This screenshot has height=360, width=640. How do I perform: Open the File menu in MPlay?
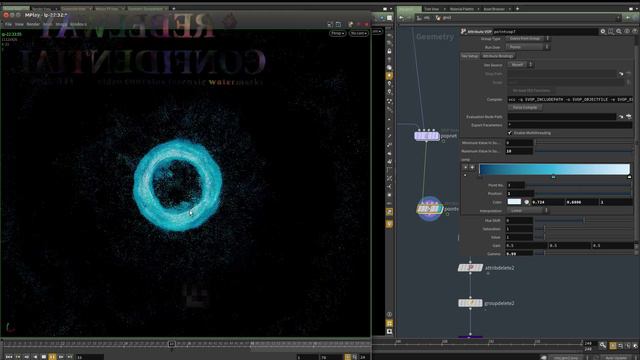click(8, 24)
